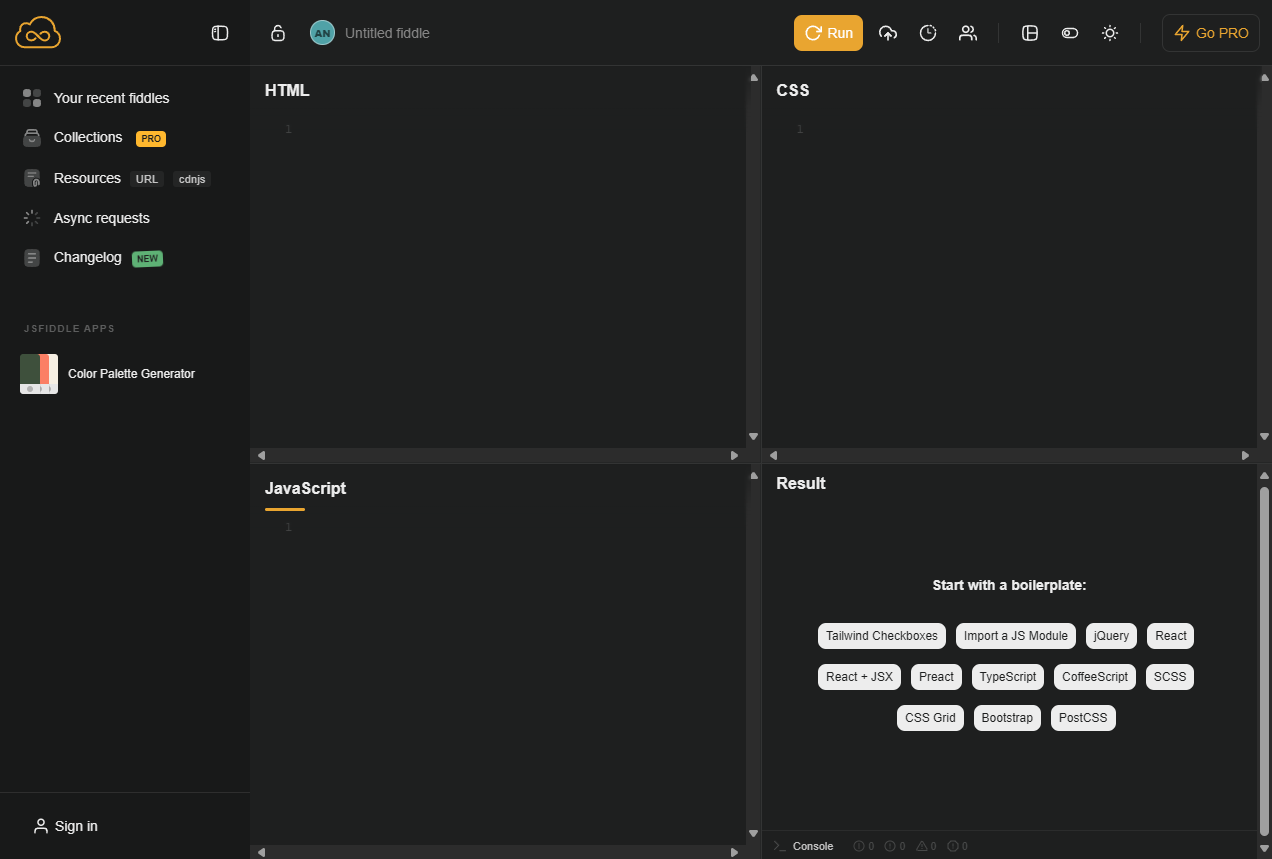Switch theme using the sun icon

point(1110,33)
